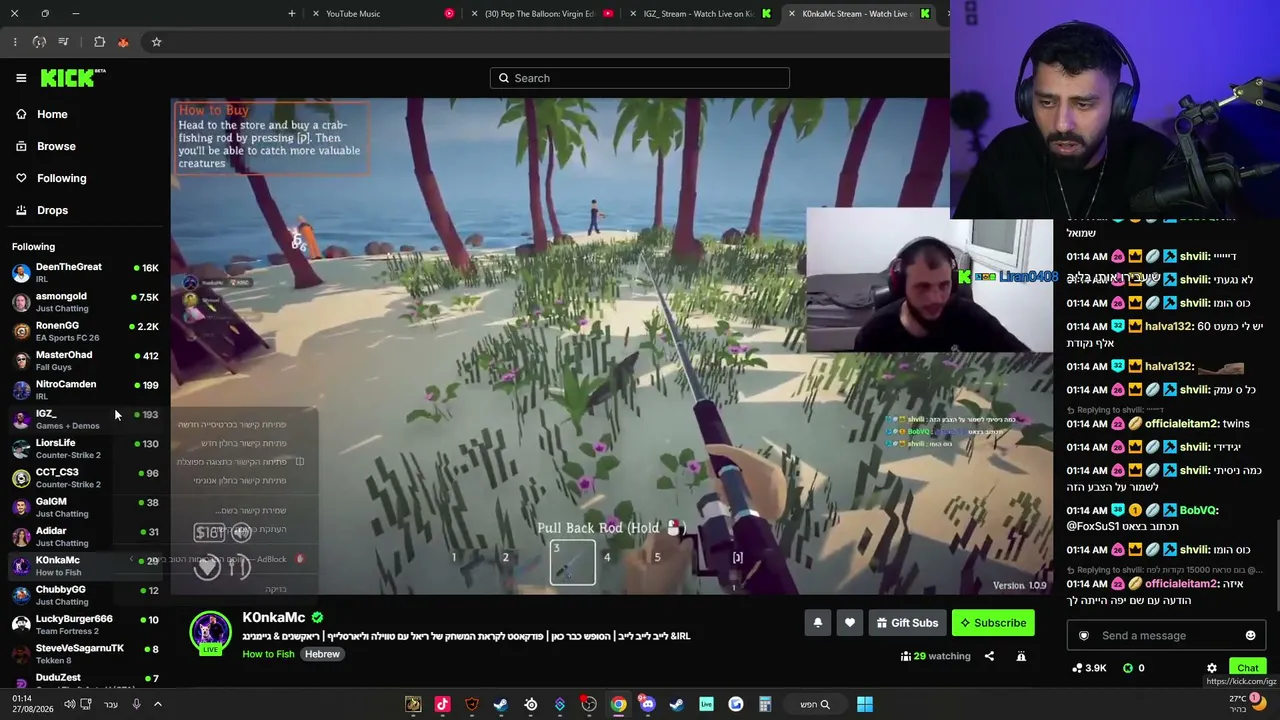Open the emoji picker in chat
Viewport: 1280px width, 720px height.
1250,636
